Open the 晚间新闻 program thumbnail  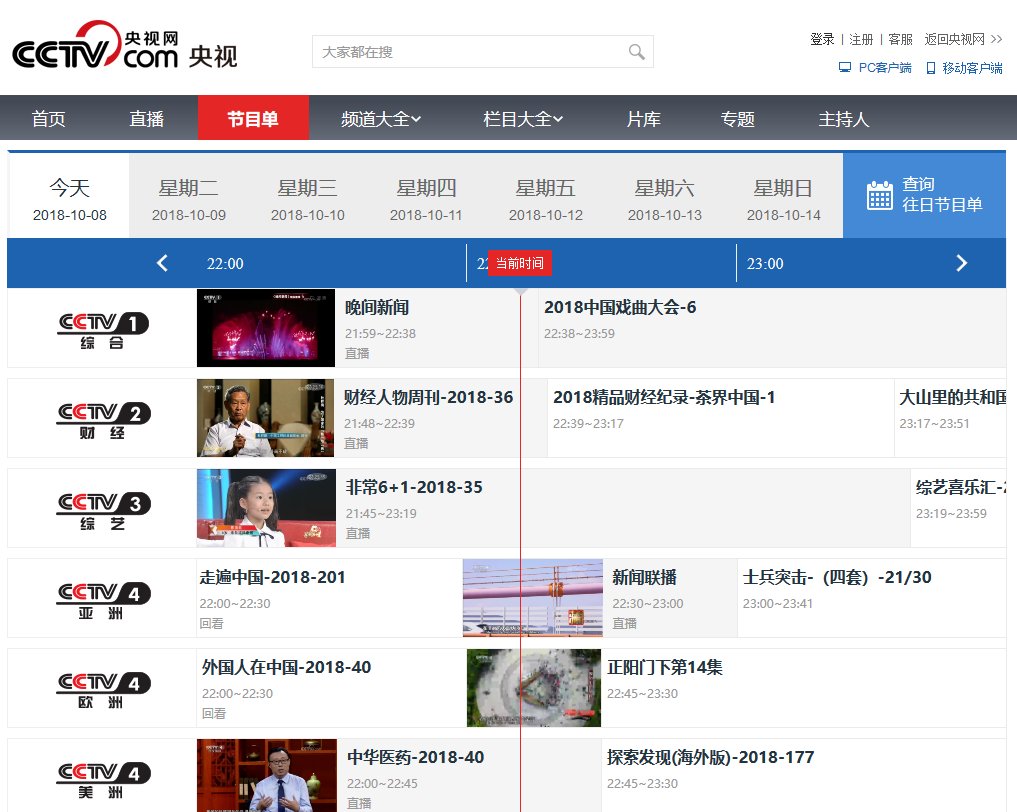[x=265, y=327]
